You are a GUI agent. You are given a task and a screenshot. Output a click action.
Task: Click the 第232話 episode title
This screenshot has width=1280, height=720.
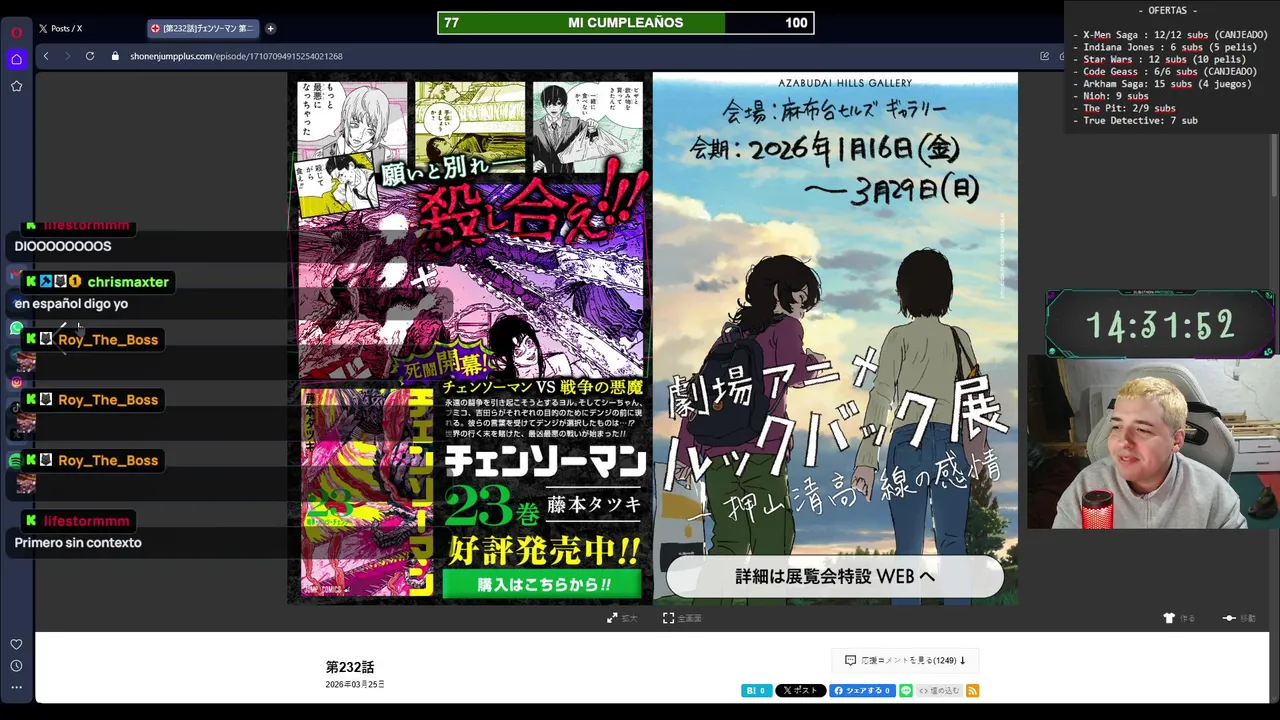pyautogui.click(x=350, y=667)
